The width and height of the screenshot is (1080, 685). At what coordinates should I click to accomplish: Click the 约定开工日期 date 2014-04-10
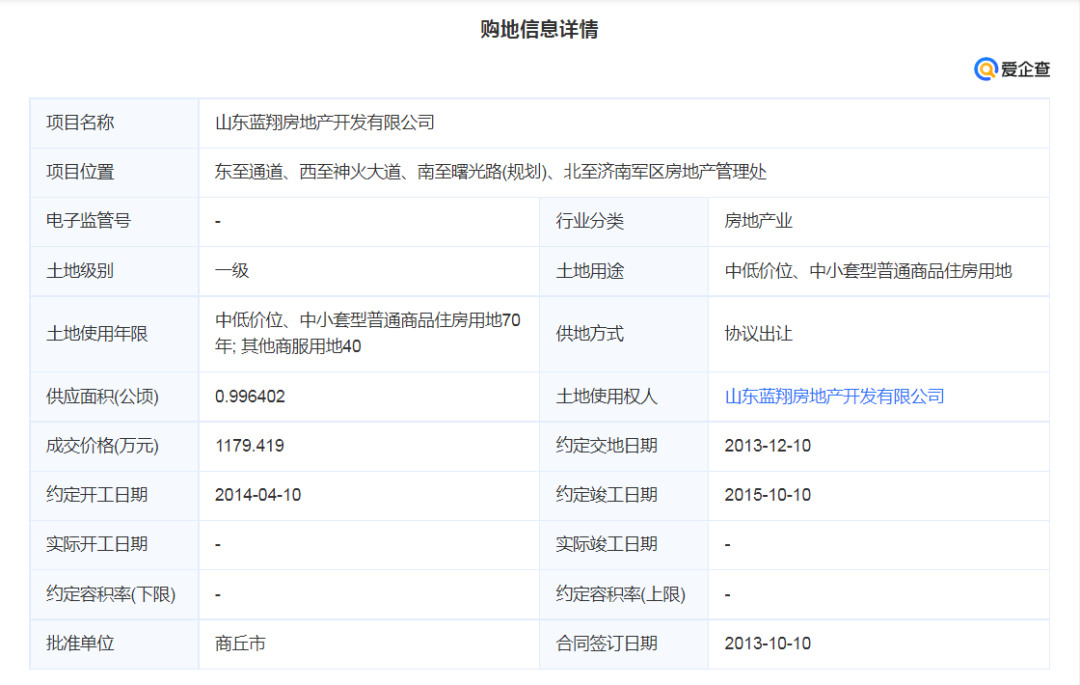point(258,495)
